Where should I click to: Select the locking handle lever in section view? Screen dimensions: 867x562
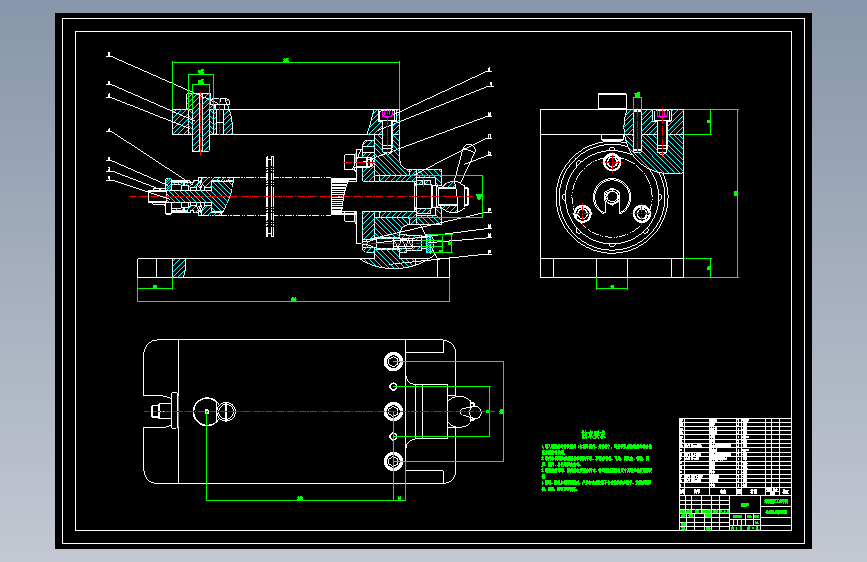tap(464, 163)
